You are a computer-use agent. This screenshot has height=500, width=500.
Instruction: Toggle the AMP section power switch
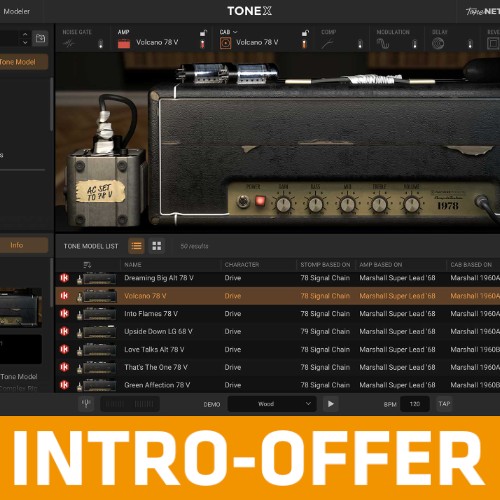[x=202, y=44]
